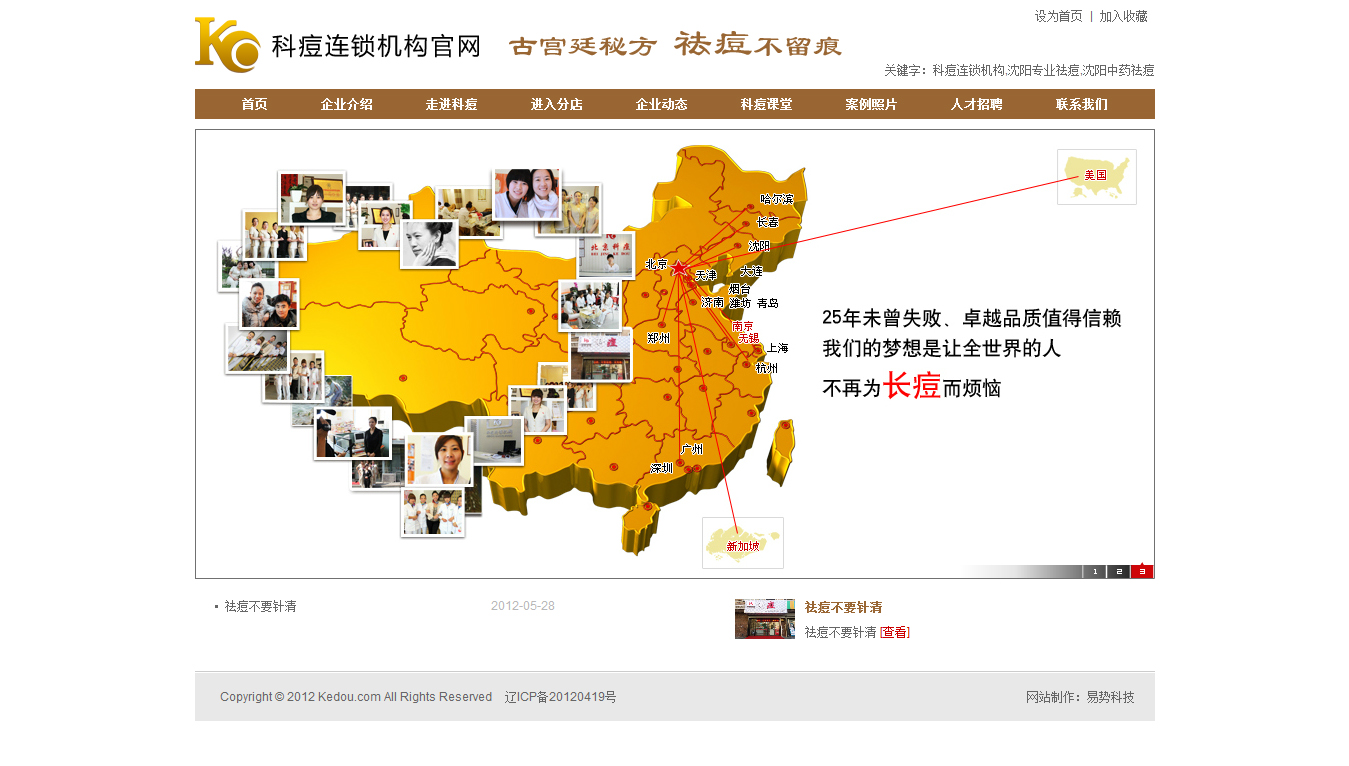
Task: Click the 查看 link beside the article summary
Action: click(894, 632)
